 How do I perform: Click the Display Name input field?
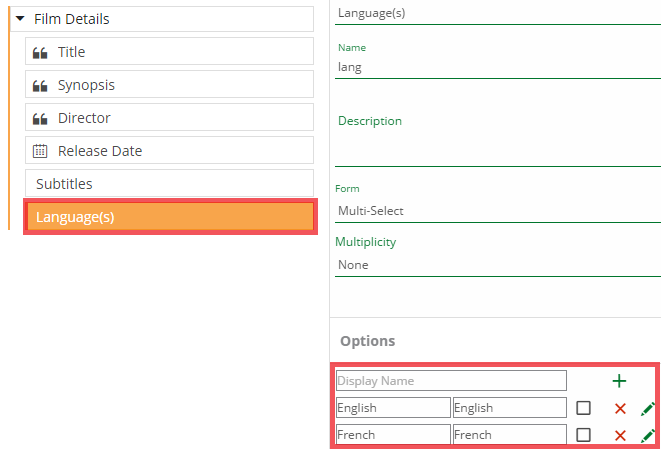tap(451, 381)
